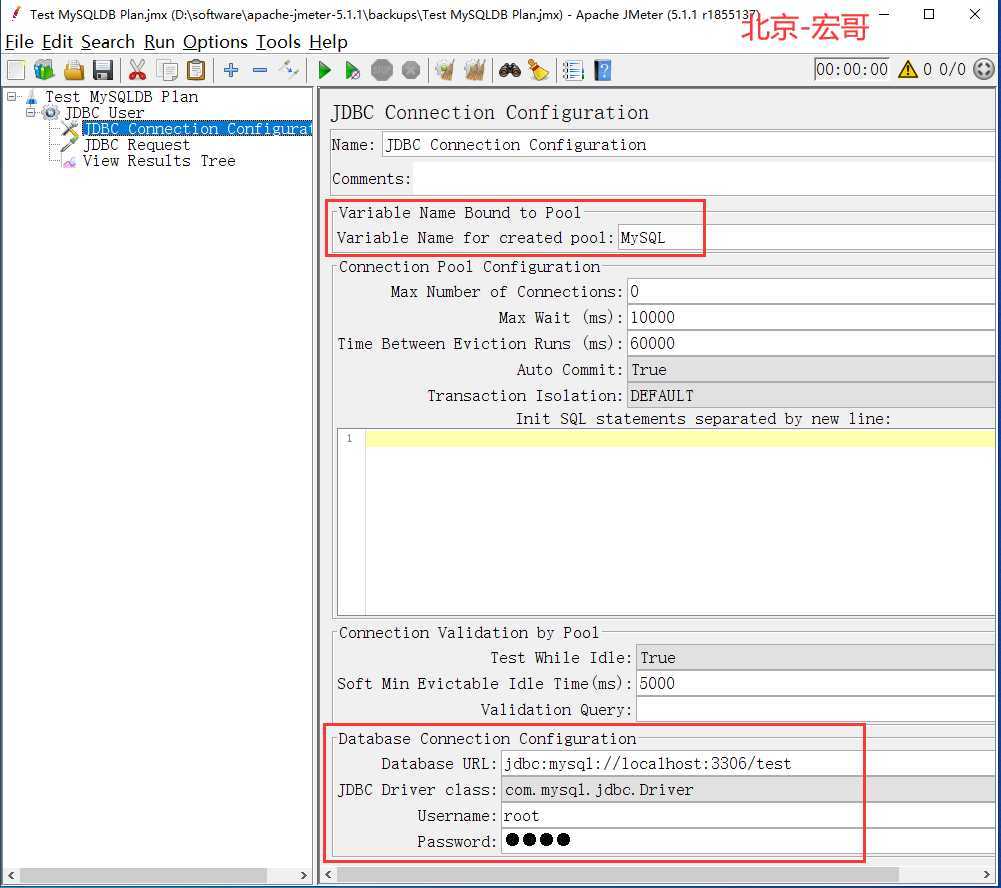
Task: Click the Validation Query combo box
Action: 815,710
